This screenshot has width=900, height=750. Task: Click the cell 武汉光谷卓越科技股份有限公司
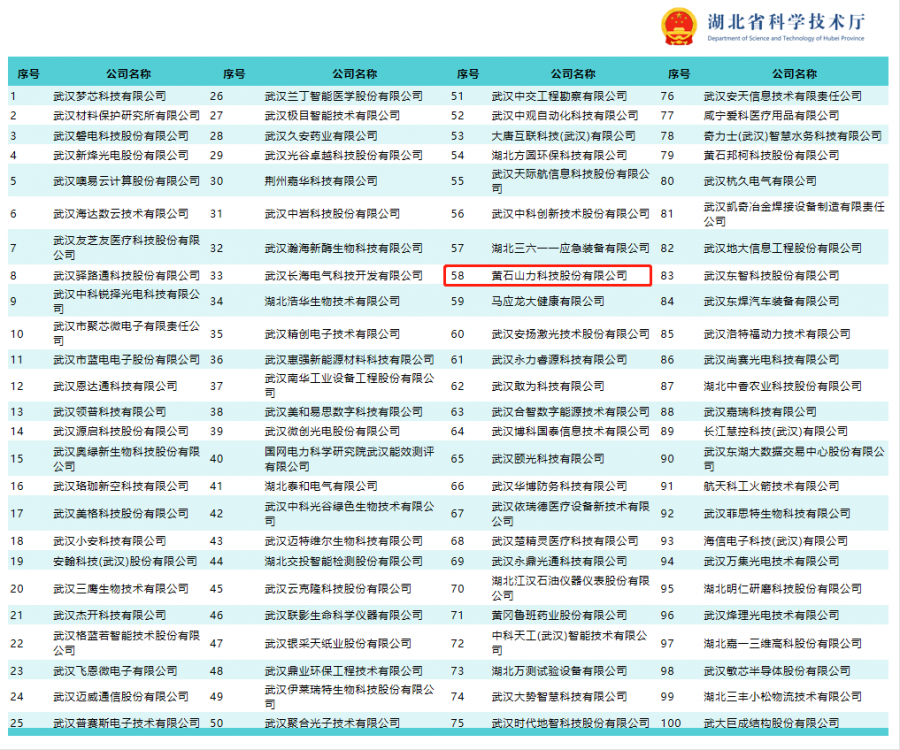coord(343,155)
